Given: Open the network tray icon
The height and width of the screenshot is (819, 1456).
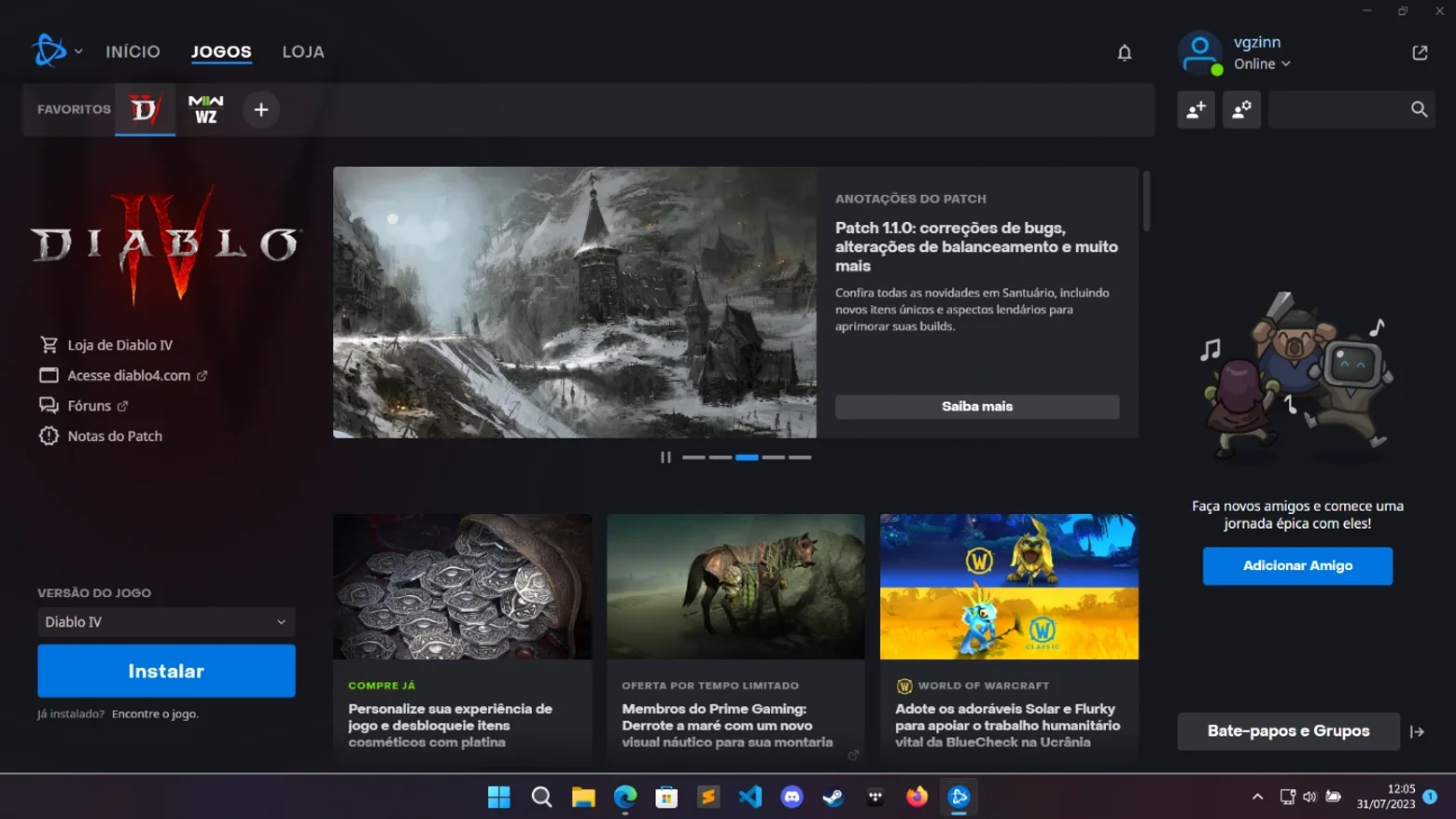Looking at the screenshot, I should 1287,797.
